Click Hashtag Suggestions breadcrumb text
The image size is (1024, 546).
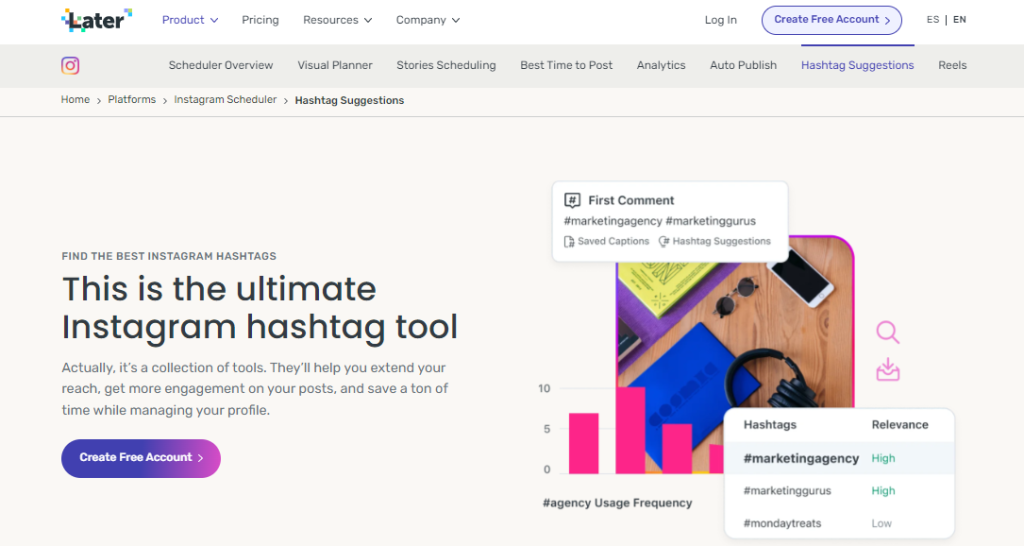coord(349,101)
